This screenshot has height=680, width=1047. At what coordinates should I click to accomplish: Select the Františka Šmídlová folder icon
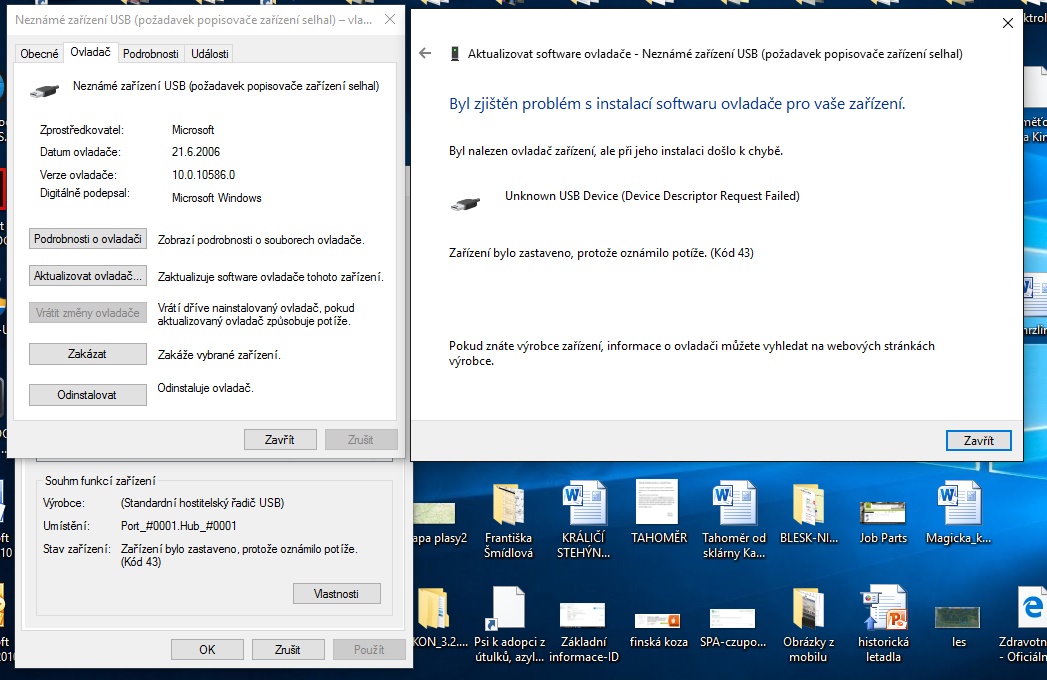pos(509,522)
